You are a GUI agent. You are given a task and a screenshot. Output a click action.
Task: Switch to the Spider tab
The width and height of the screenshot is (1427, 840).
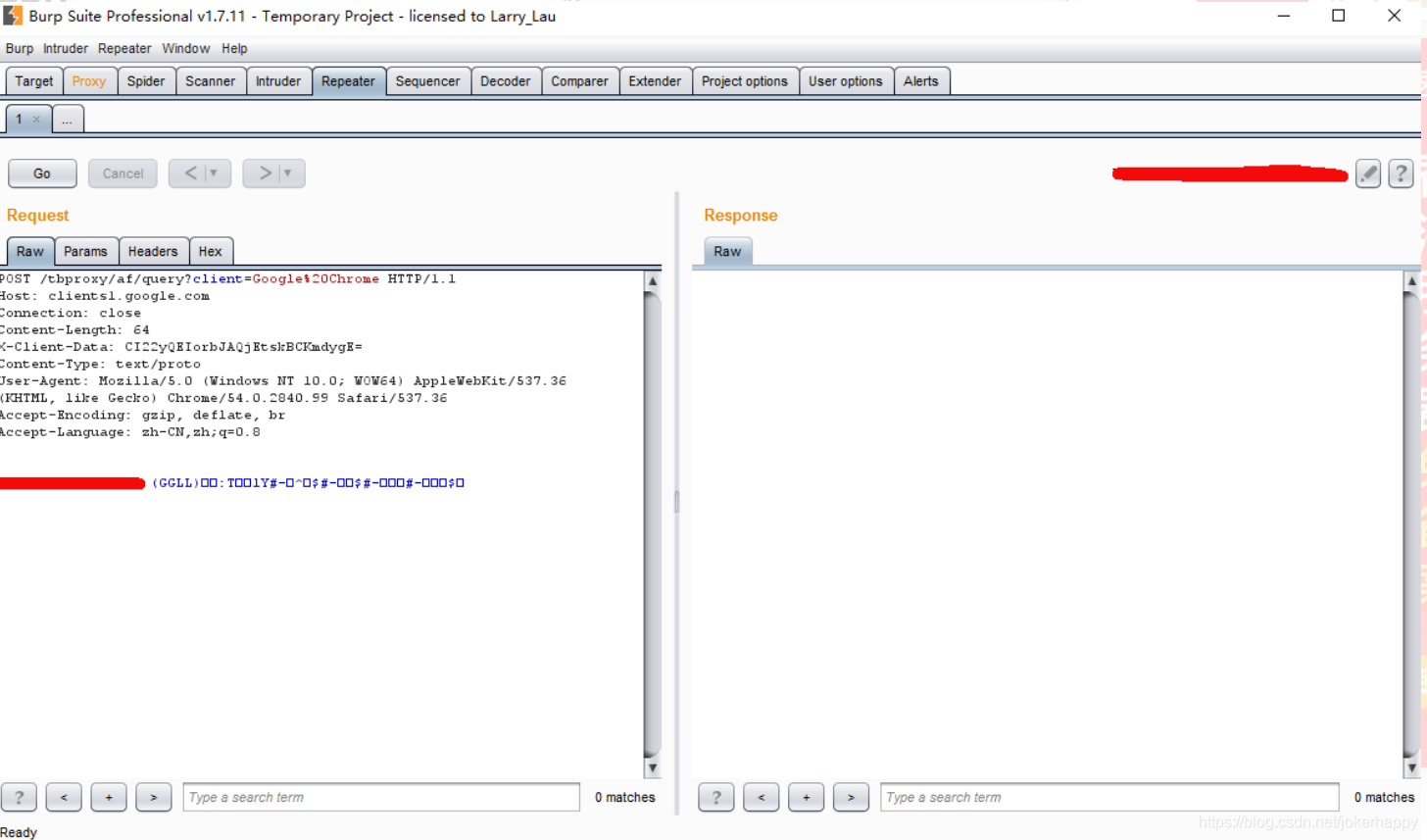coord(146,81)
